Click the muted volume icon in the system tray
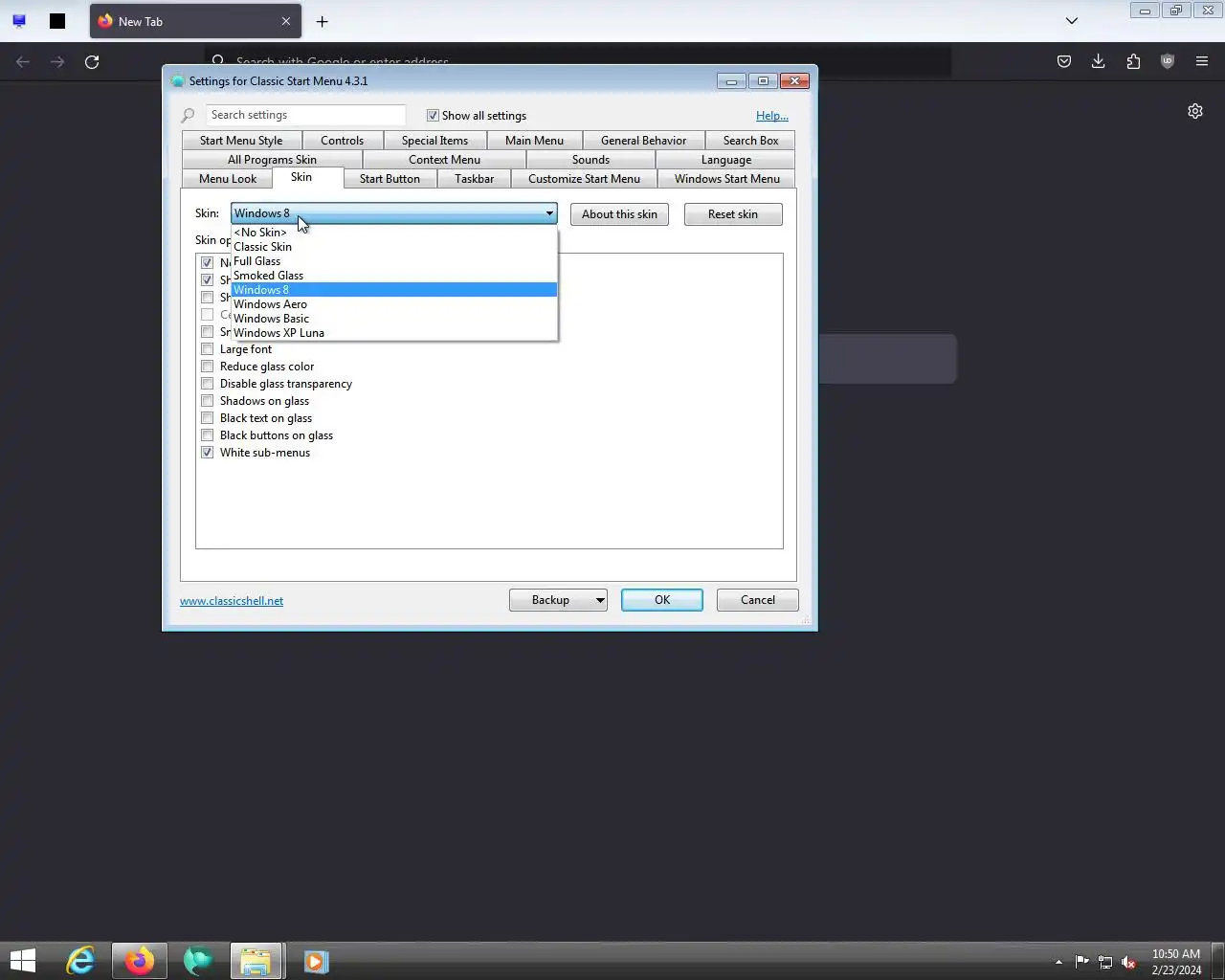Screen dimensions: 1225x980 [x=1129, y=962]
